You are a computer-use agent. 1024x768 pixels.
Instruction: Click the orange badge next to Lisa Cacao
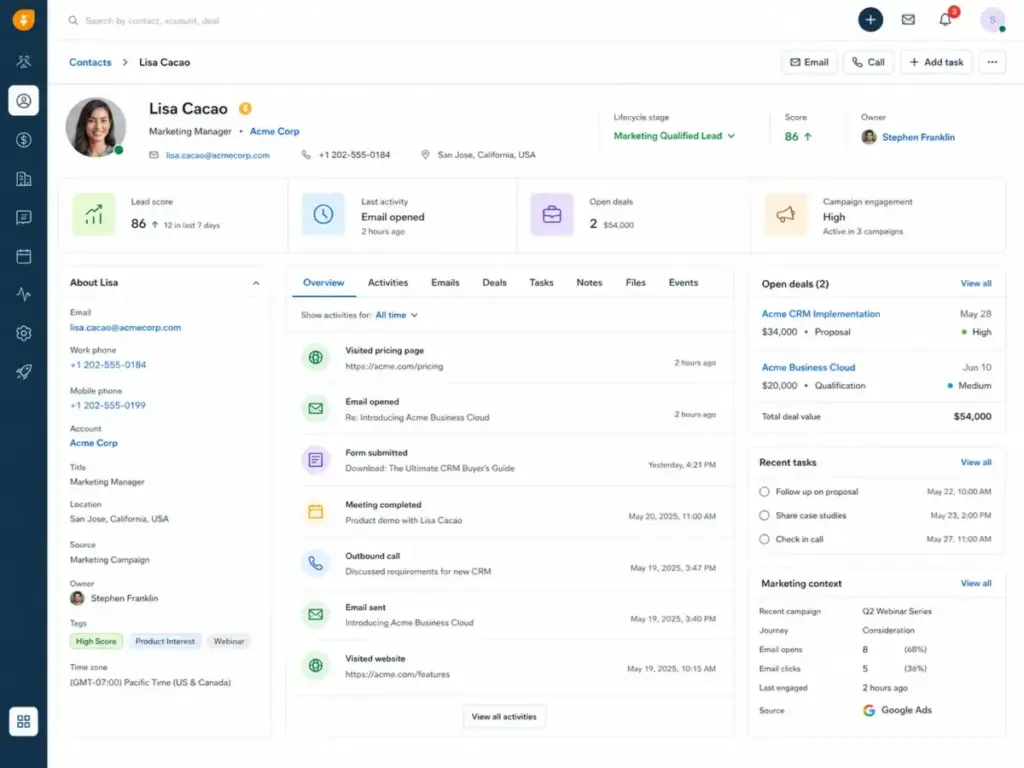pyautogui.click(x=245, y=108)
